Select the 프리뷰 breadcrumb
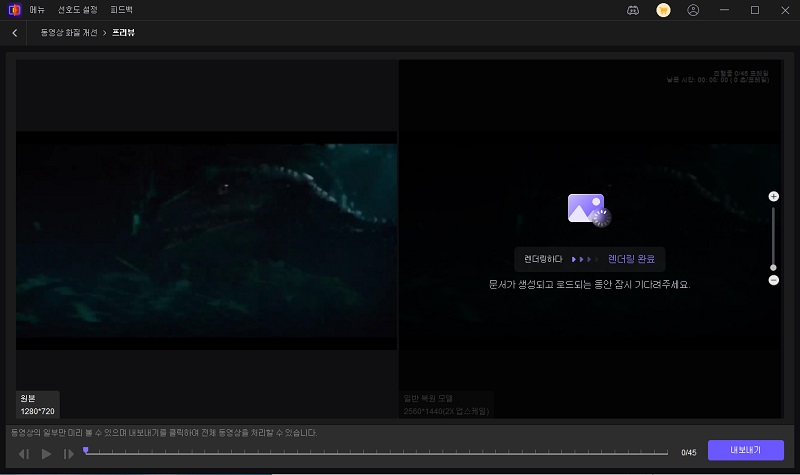800x475 pixels. [x=123, y=33]
